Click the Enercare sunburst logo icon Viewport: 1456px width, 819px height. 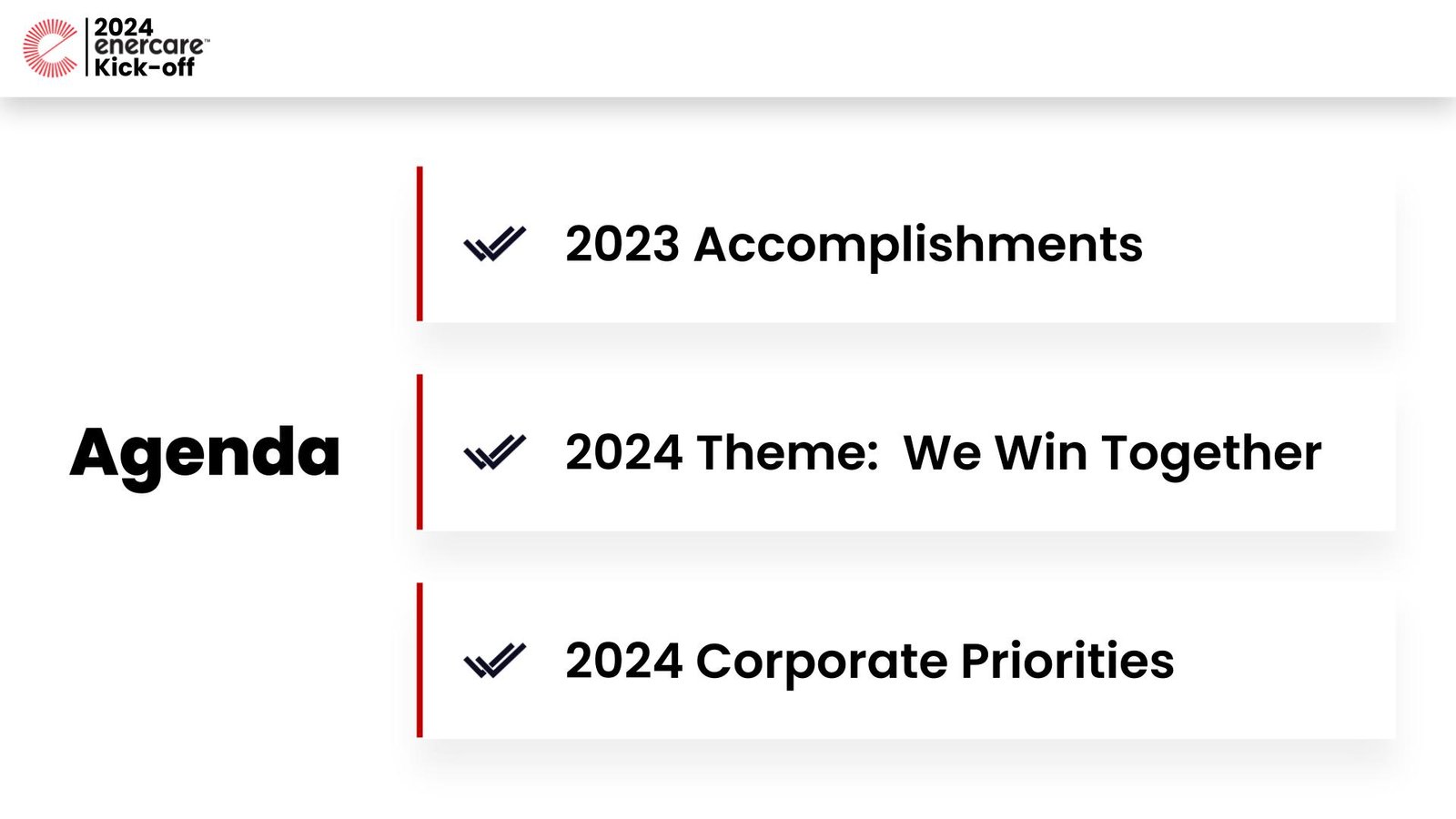(x=51, y=47)
